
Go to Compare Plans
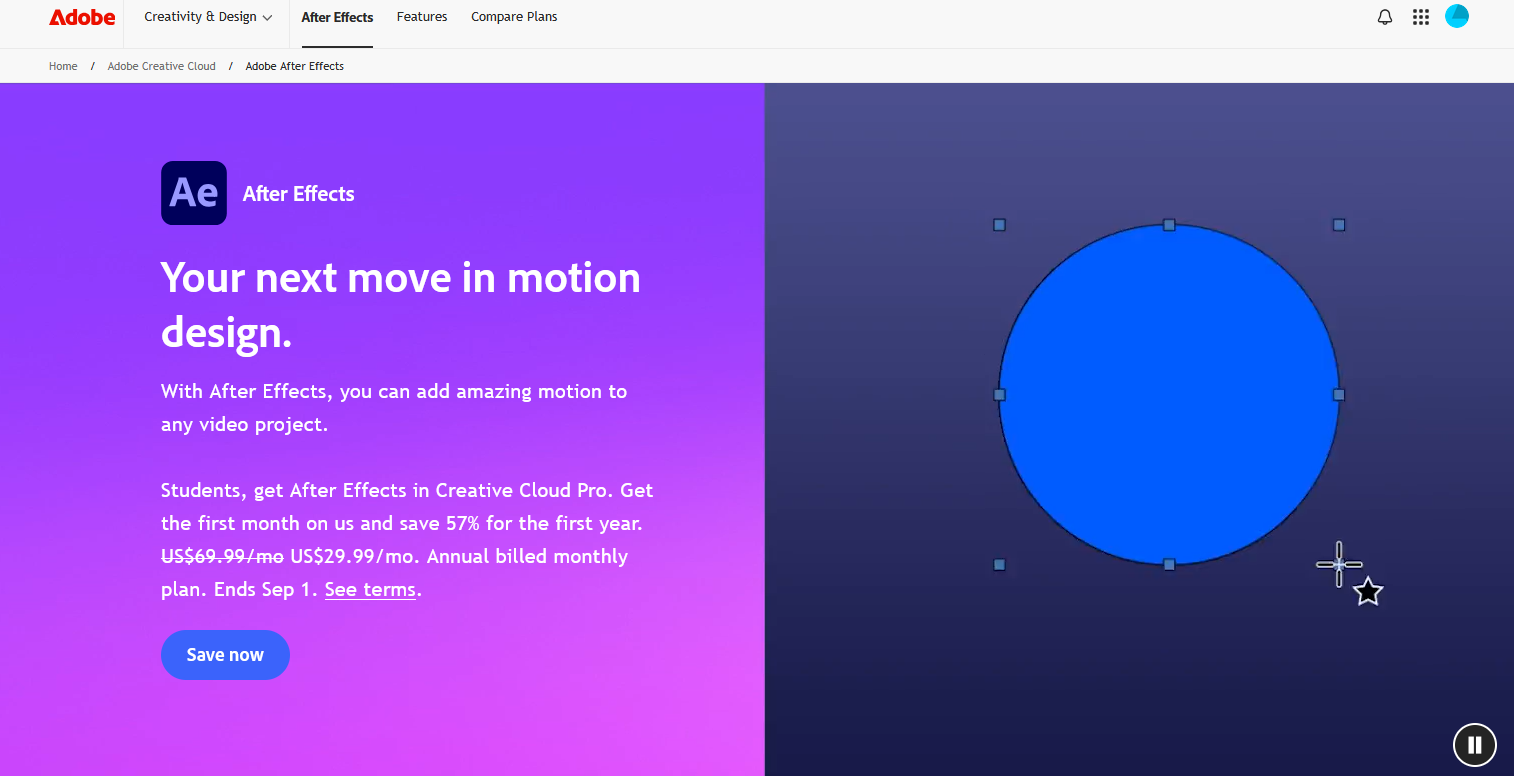click(514, 17)
